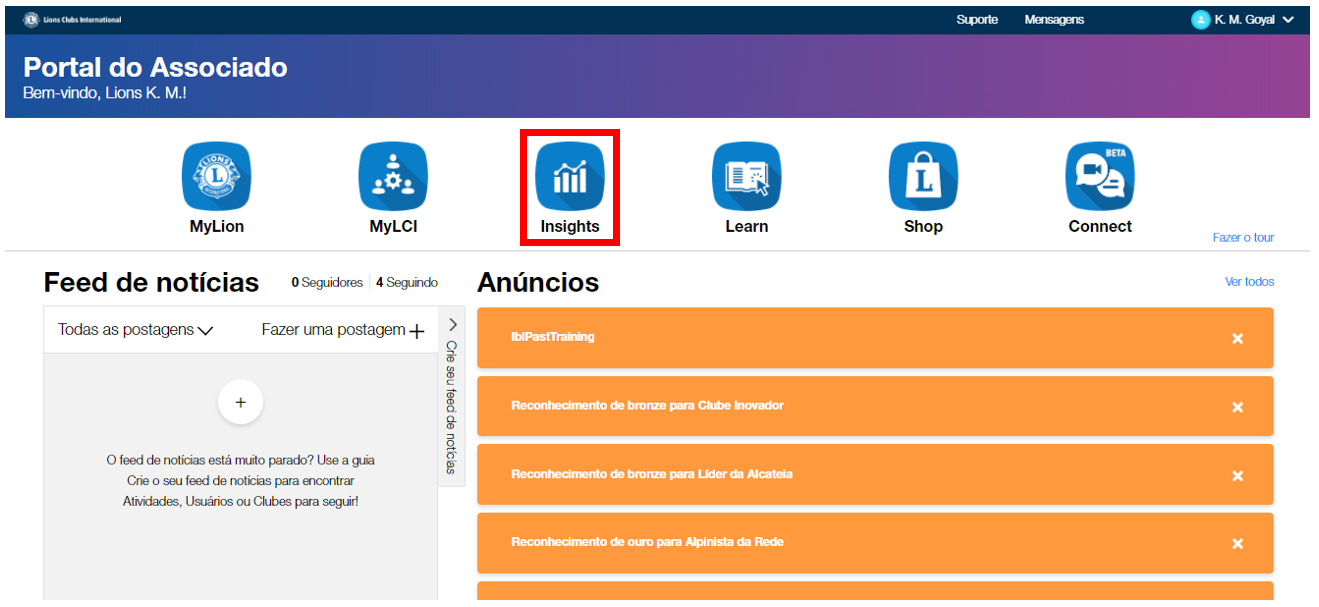View the 0 Seguidores count

tap(327, 283)
